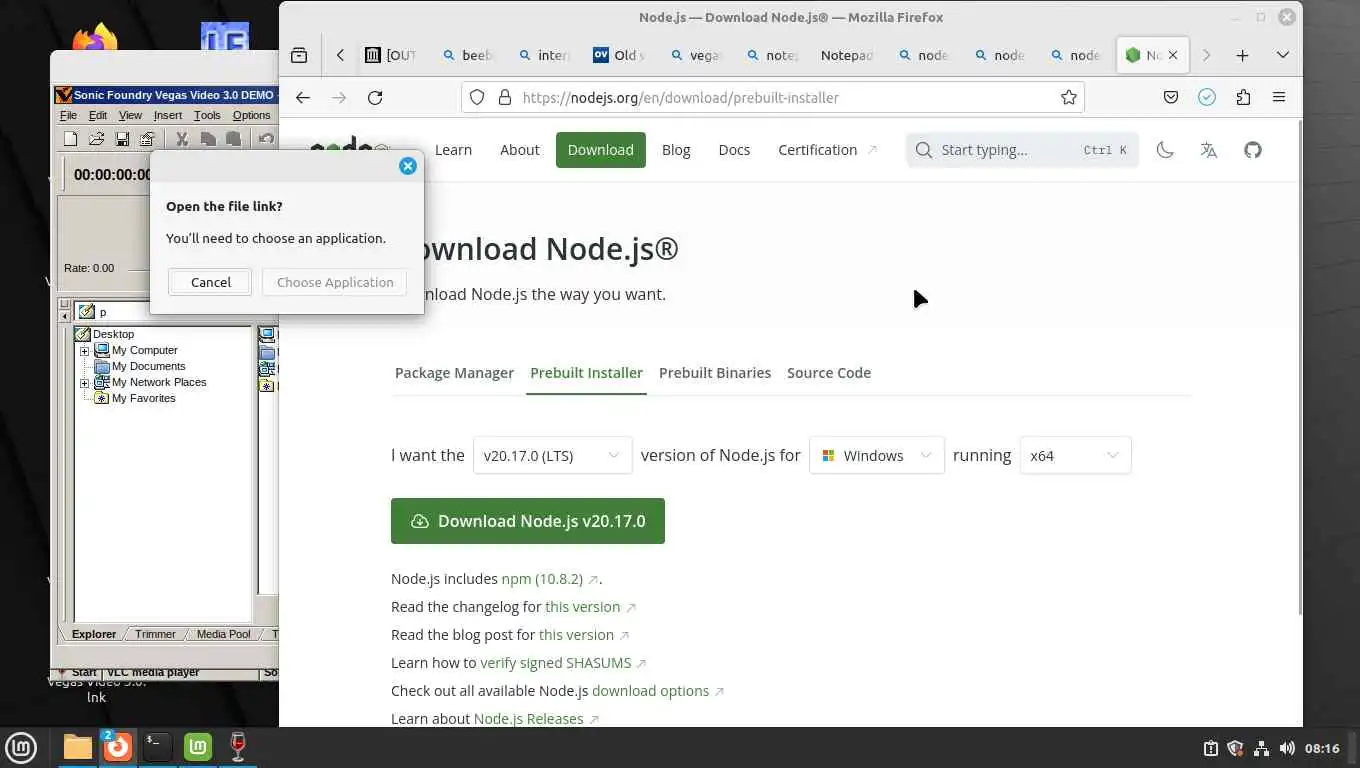Open the Options menu in Vegas
Screen dimensions: 1360x768
(251, 115)
